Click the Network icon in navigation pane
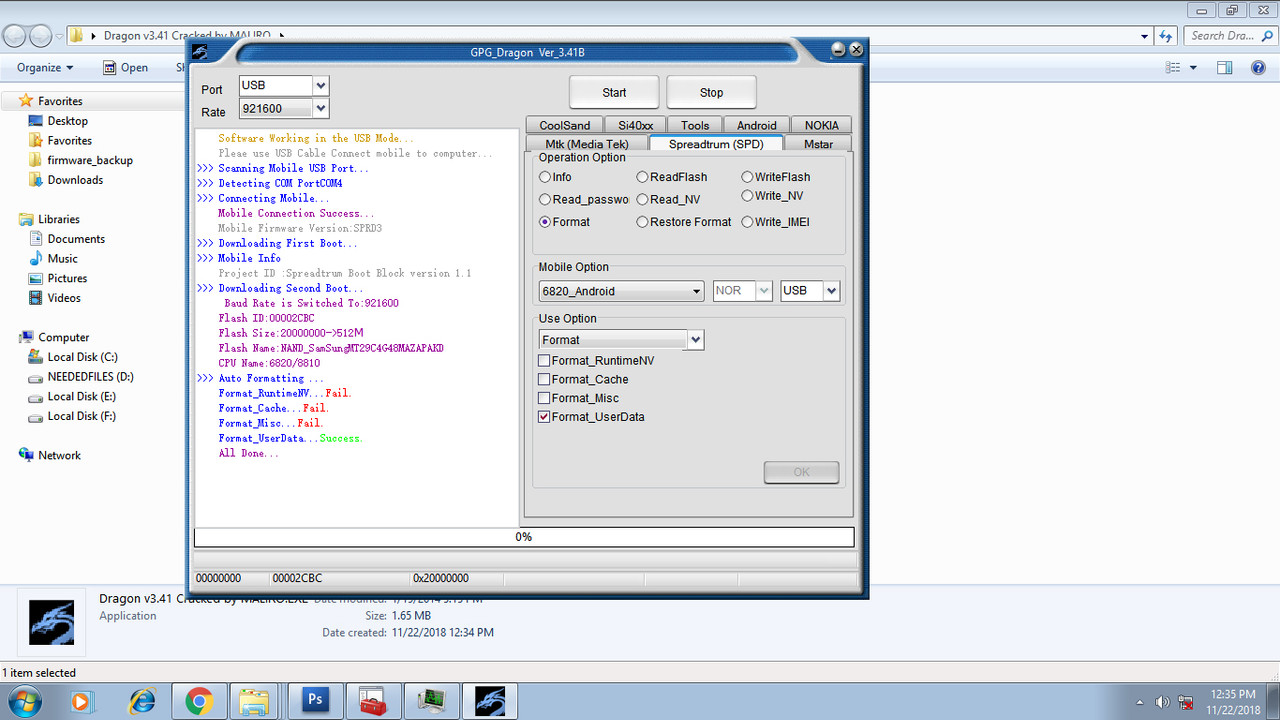Screen dimensions: 1280x720 [x=26, y=455]
